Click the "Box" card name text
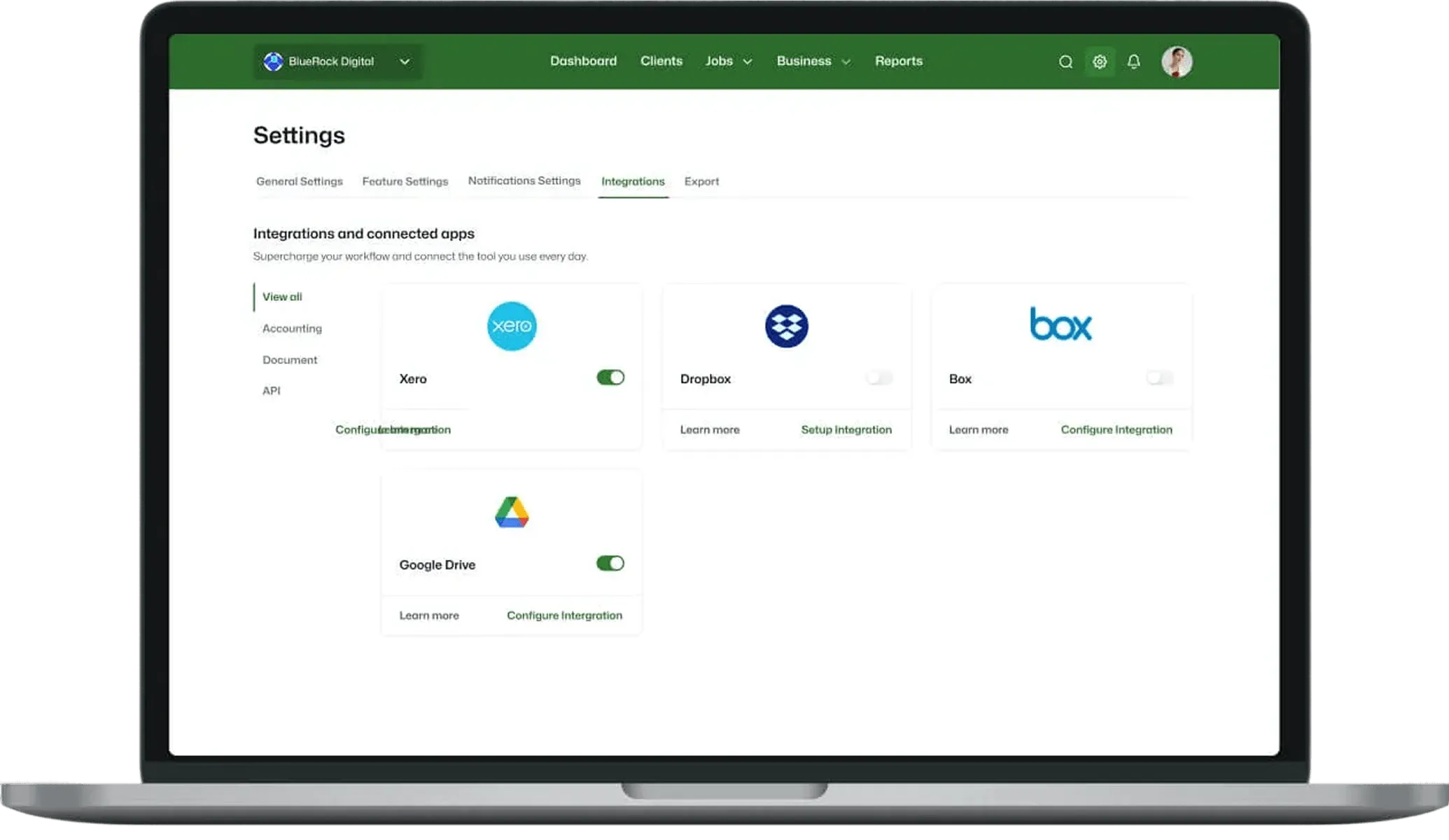Viewport: 1449px width, 840px height. [960, 379]
